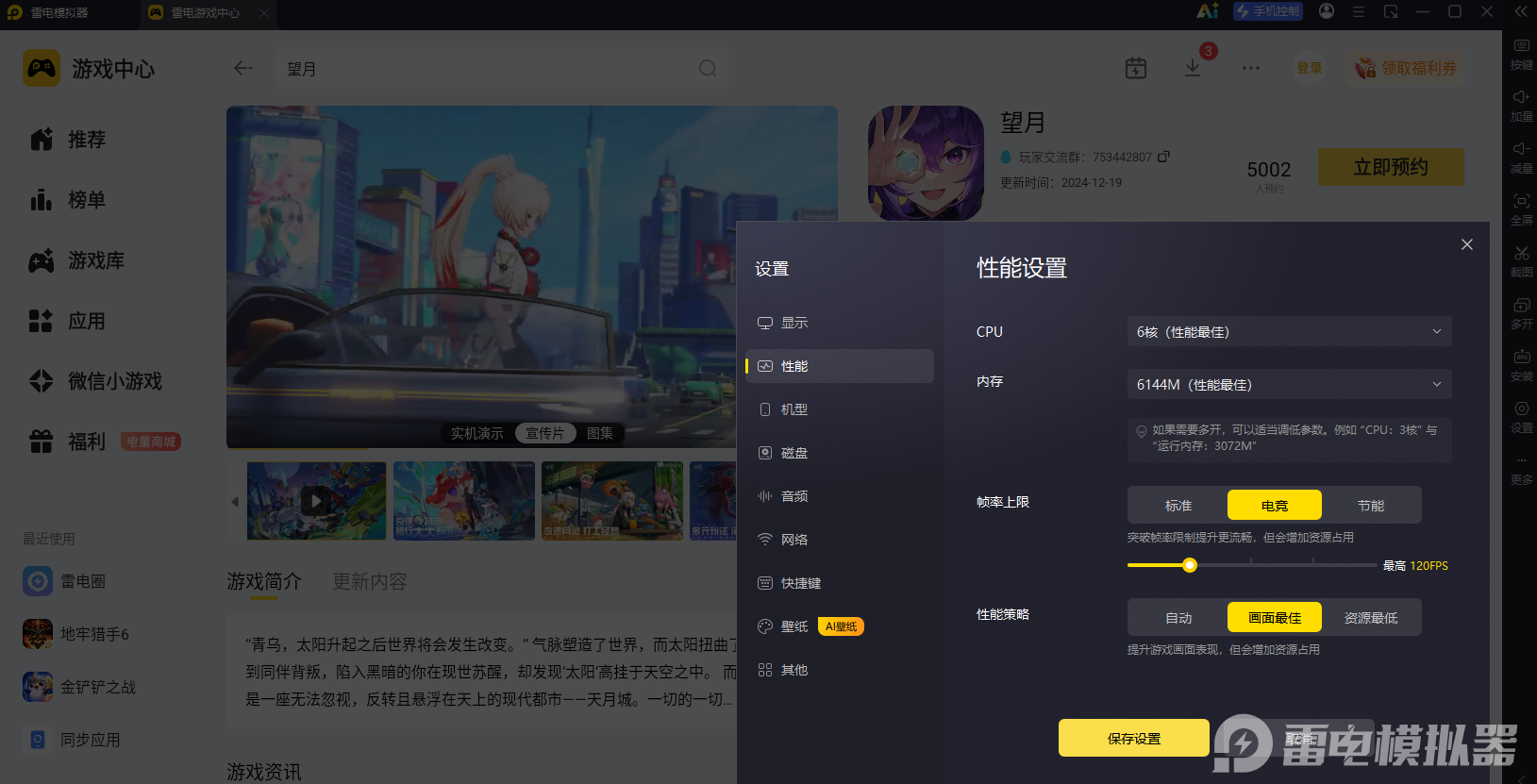Launch 金铲铲之战 from recently used

[79, 687]
